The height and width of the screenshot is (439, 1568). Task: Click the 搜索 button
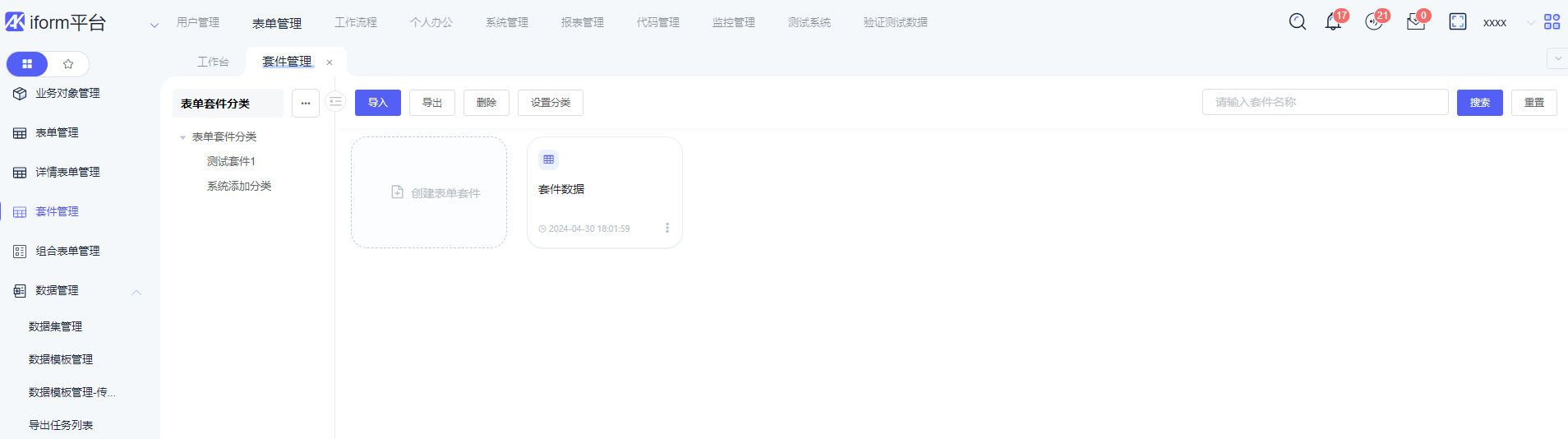(1479, 103)
